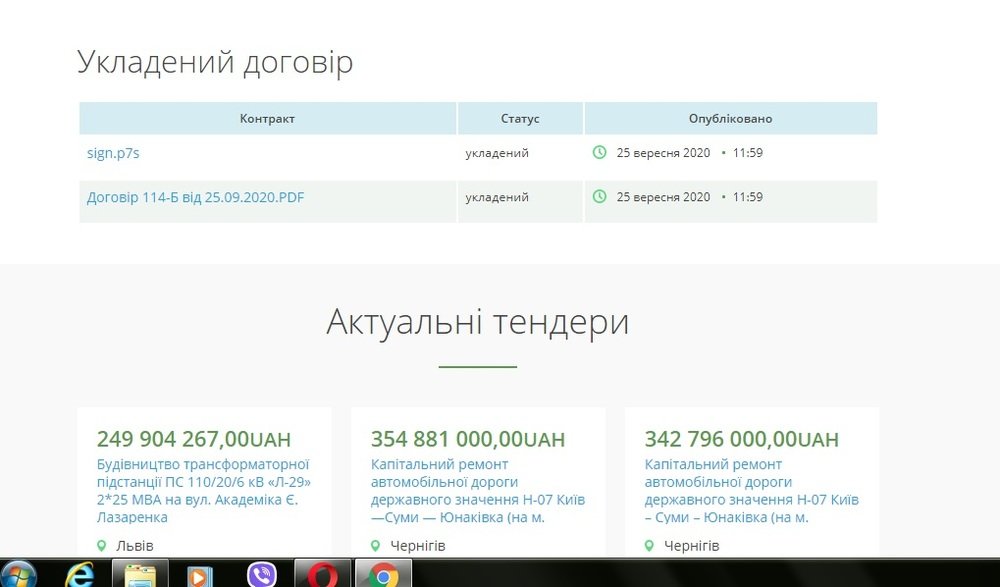Open the Будівництво трансформаторної підстанції tender
1000x587 pixels.
203,491
